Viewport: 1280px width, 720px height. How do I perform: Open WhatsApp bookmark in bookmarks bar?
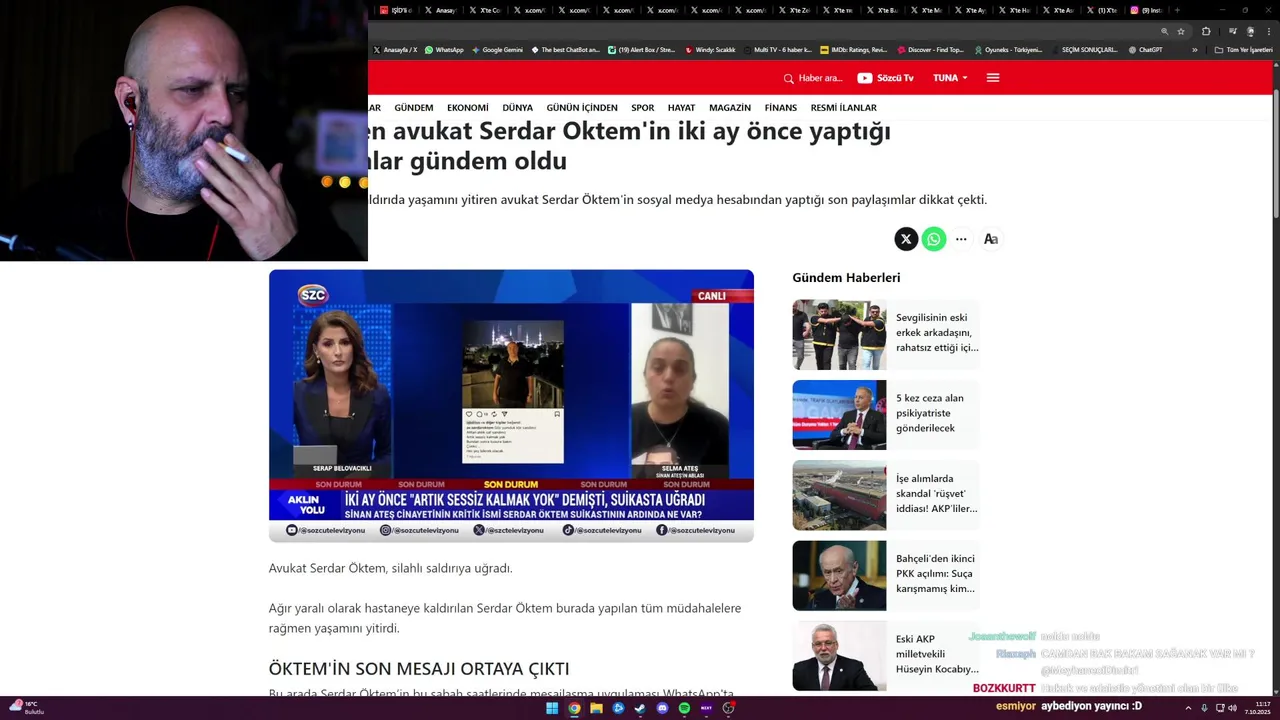click(x=444, y=49)
